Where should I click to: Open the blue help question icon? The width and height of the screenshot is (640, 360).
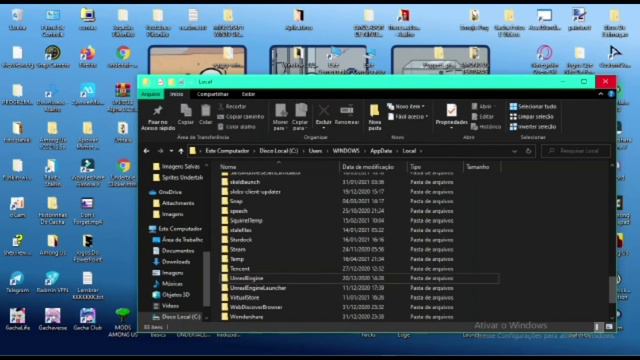pyautogui.click(x=611, y=94)
